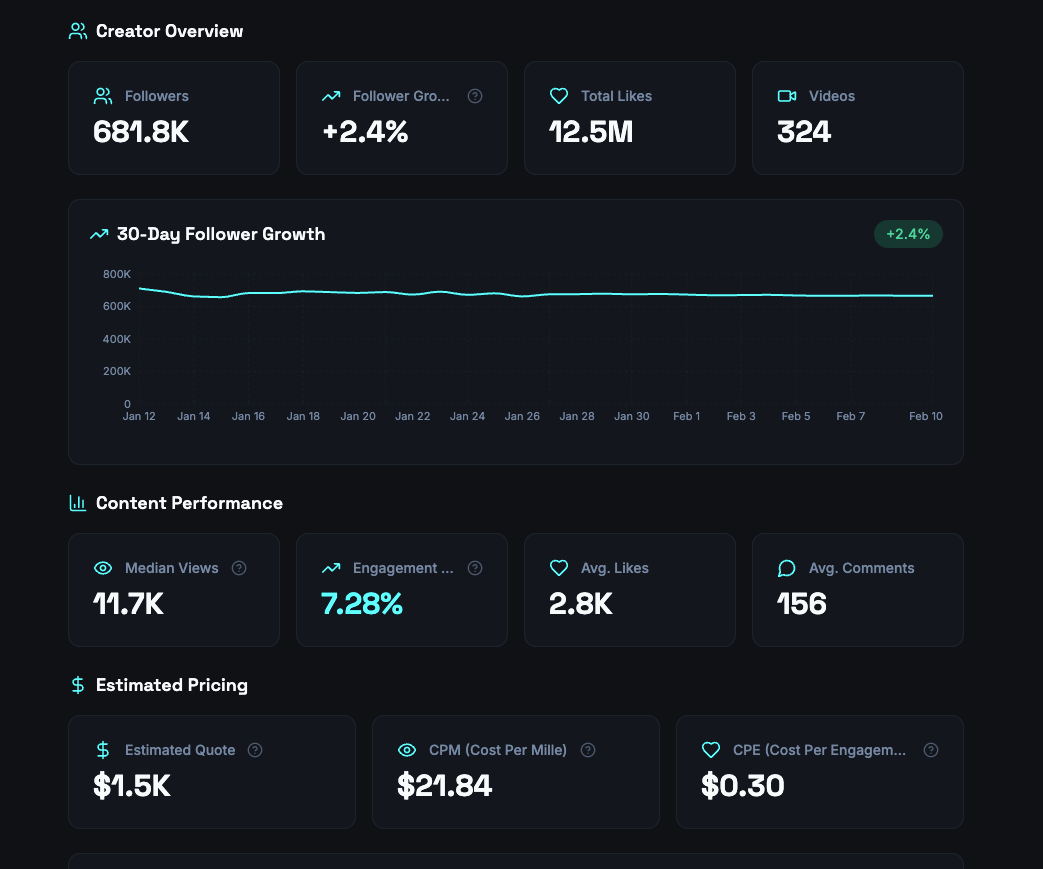The width and height of the screenshot is (1043, 869).
Task: Click the CPE heart icon
Action: pos(710,749)
